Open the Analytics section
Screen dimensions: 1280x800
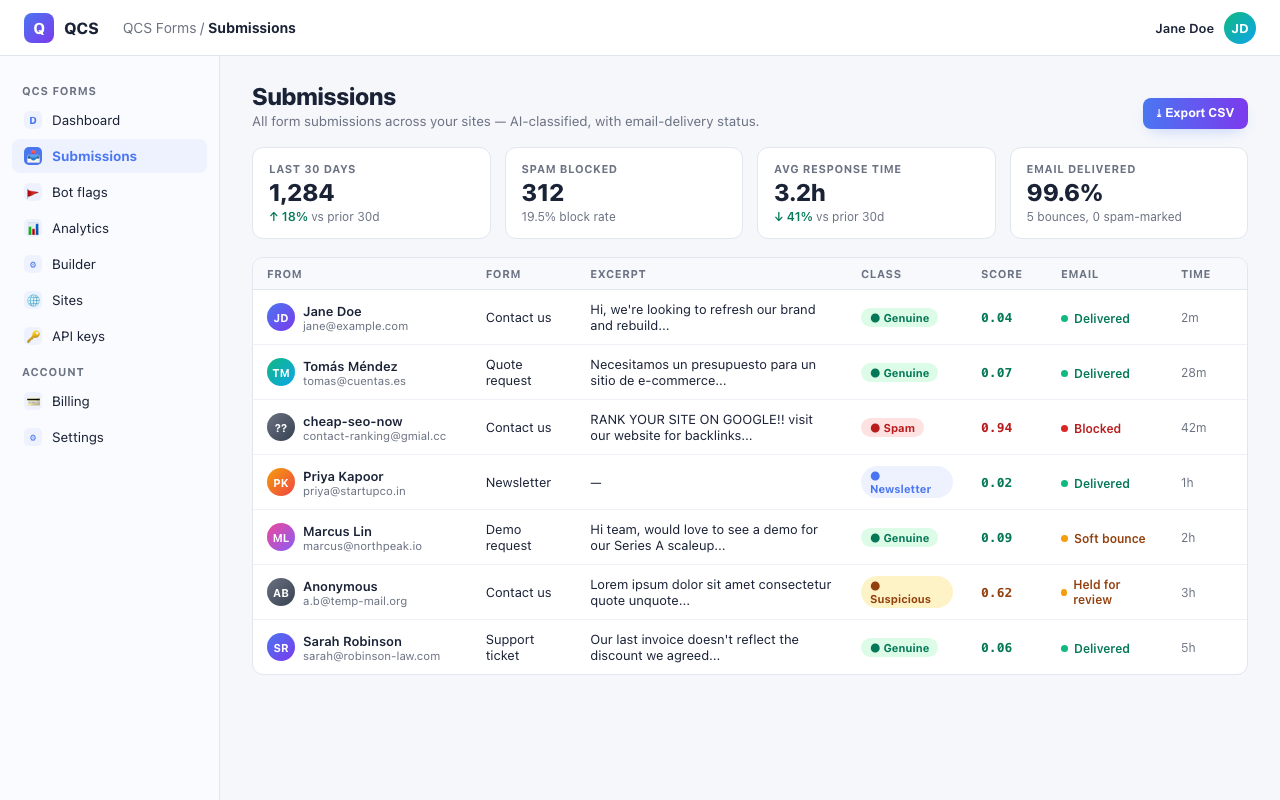point(110,228)
